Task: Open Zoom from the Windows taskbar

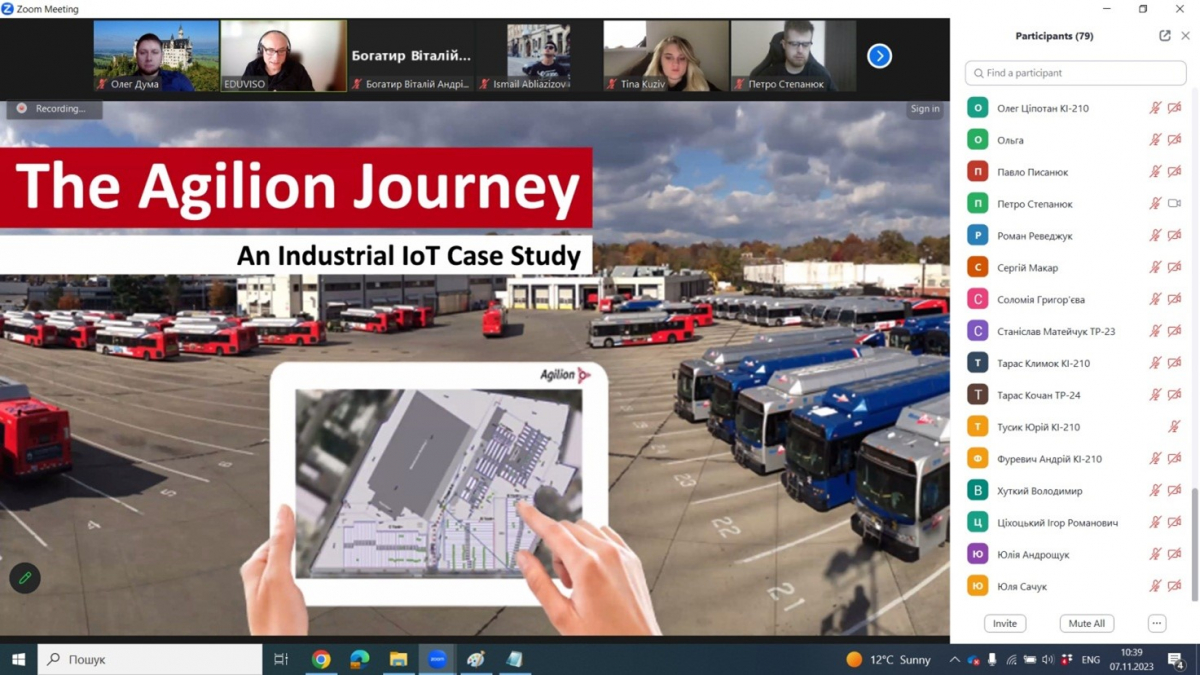Action: [x=437, y=659]
